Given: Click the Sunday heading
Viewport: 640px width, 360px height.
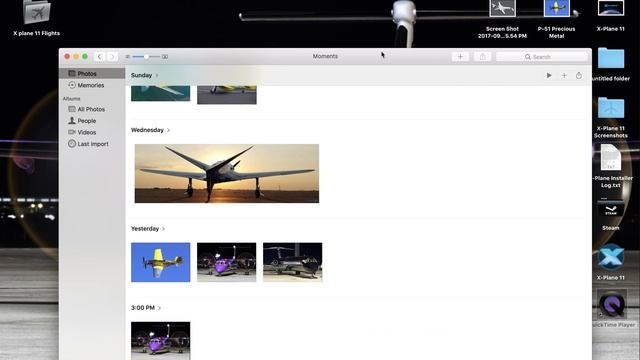Looking at the screenshot, I should pos(141,75).
